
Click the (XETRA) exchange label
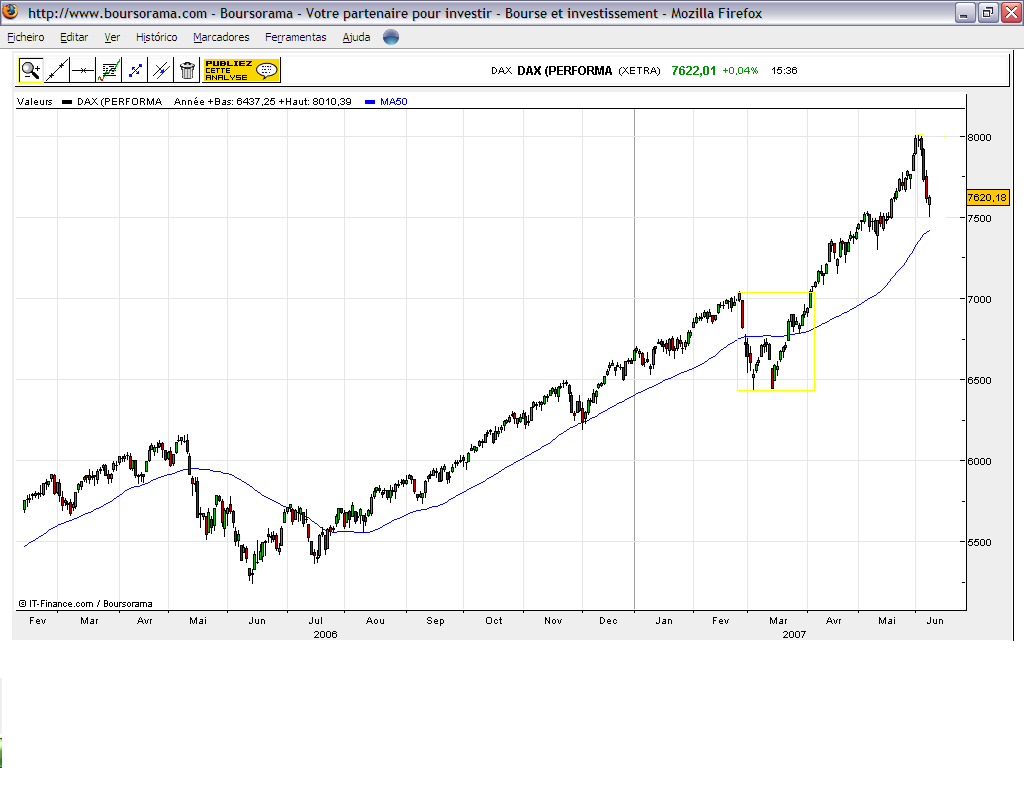pos(639,71)
